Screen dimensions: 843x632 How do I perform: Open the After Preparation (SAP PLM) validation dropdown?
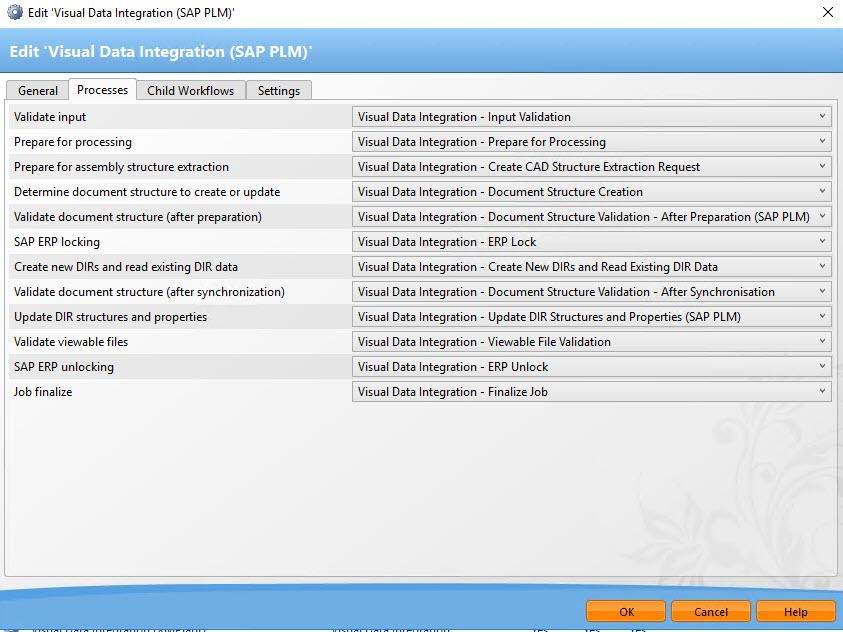pos(592,217)
